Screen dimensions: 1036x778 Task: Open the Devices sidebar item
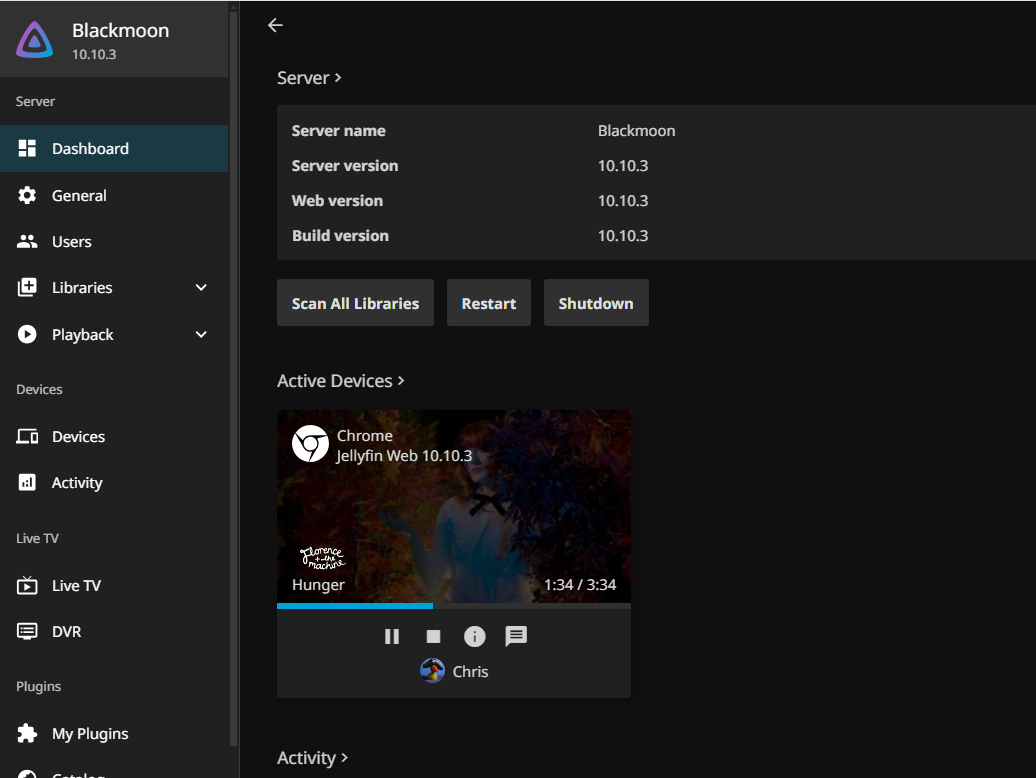[78, 437]
